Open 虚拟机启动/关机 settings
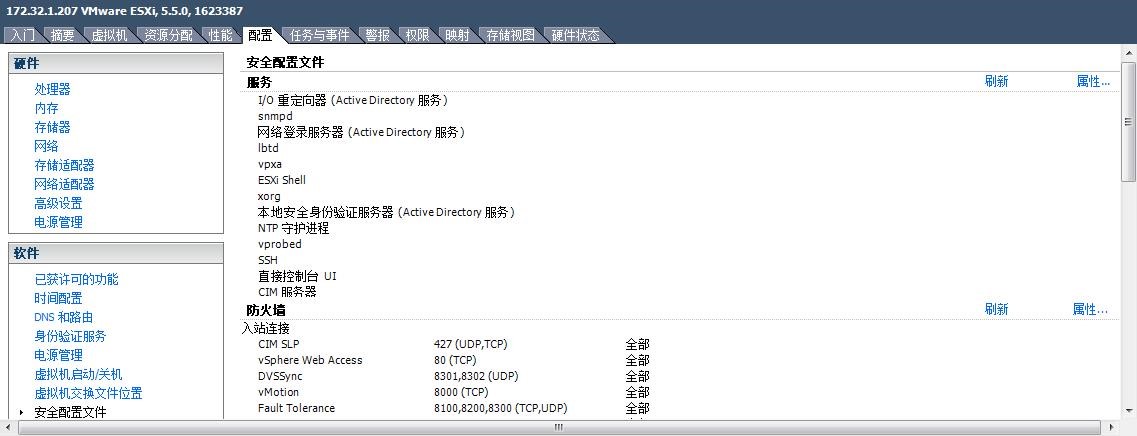Screen dimensions: 1137x436 coord(78,374)
